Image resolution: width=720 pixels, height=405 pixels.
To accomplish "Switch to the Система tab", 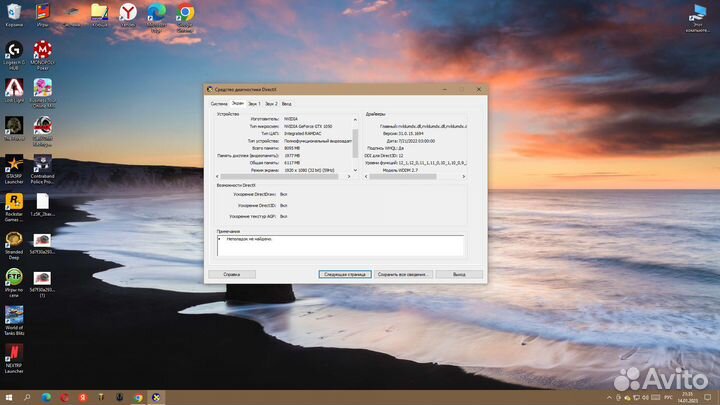I will click(x=219, y=104).
